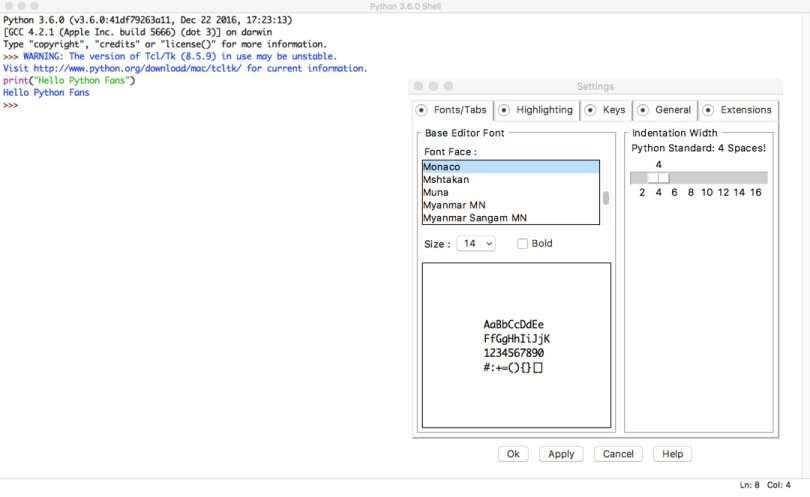810x497 pixels.
Task: Select Monaco in the font list
Action: (x=510, y=167)
